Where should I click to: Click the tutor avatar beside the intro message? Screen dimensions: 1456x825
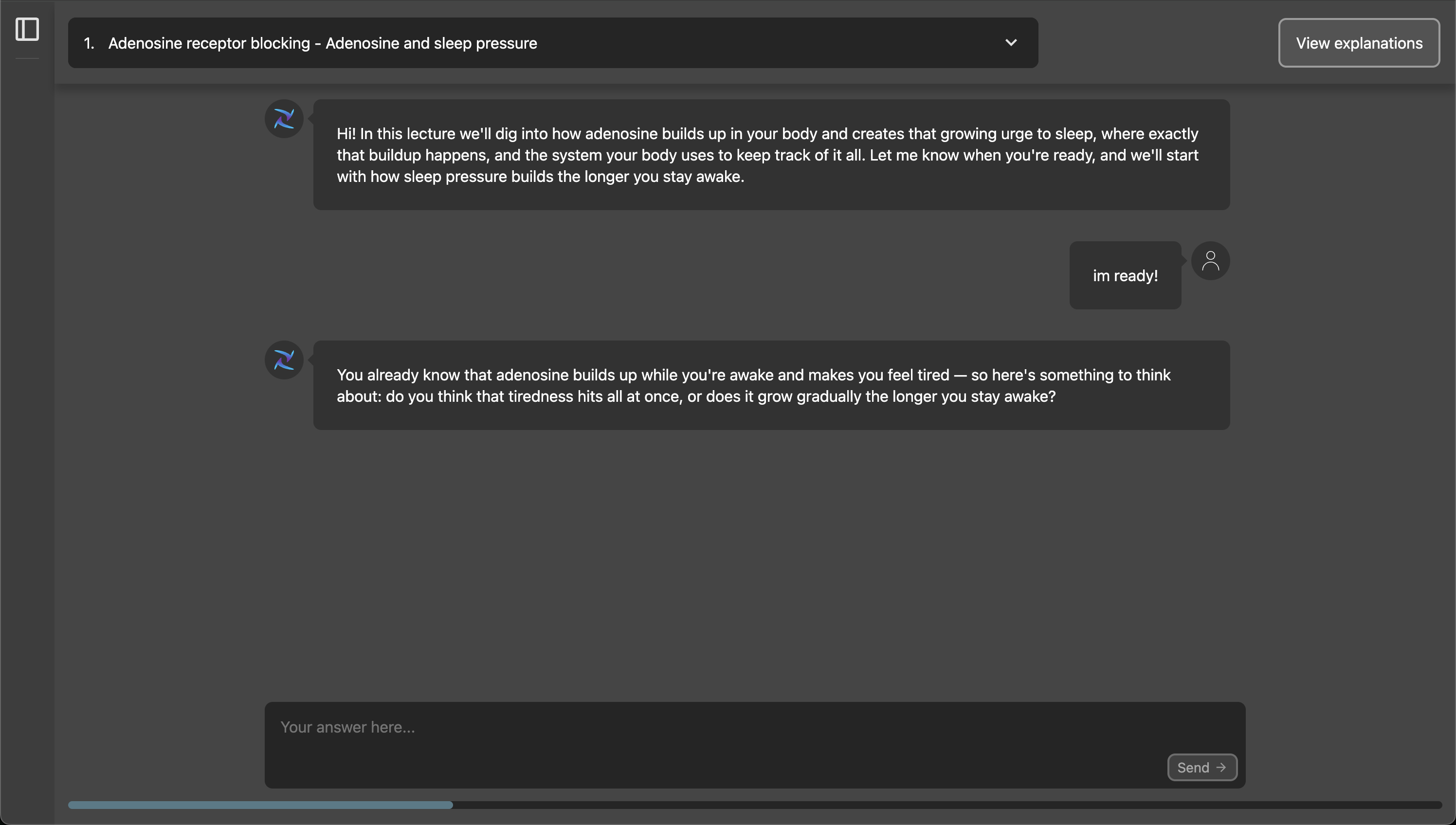click(x=284, y=119)
